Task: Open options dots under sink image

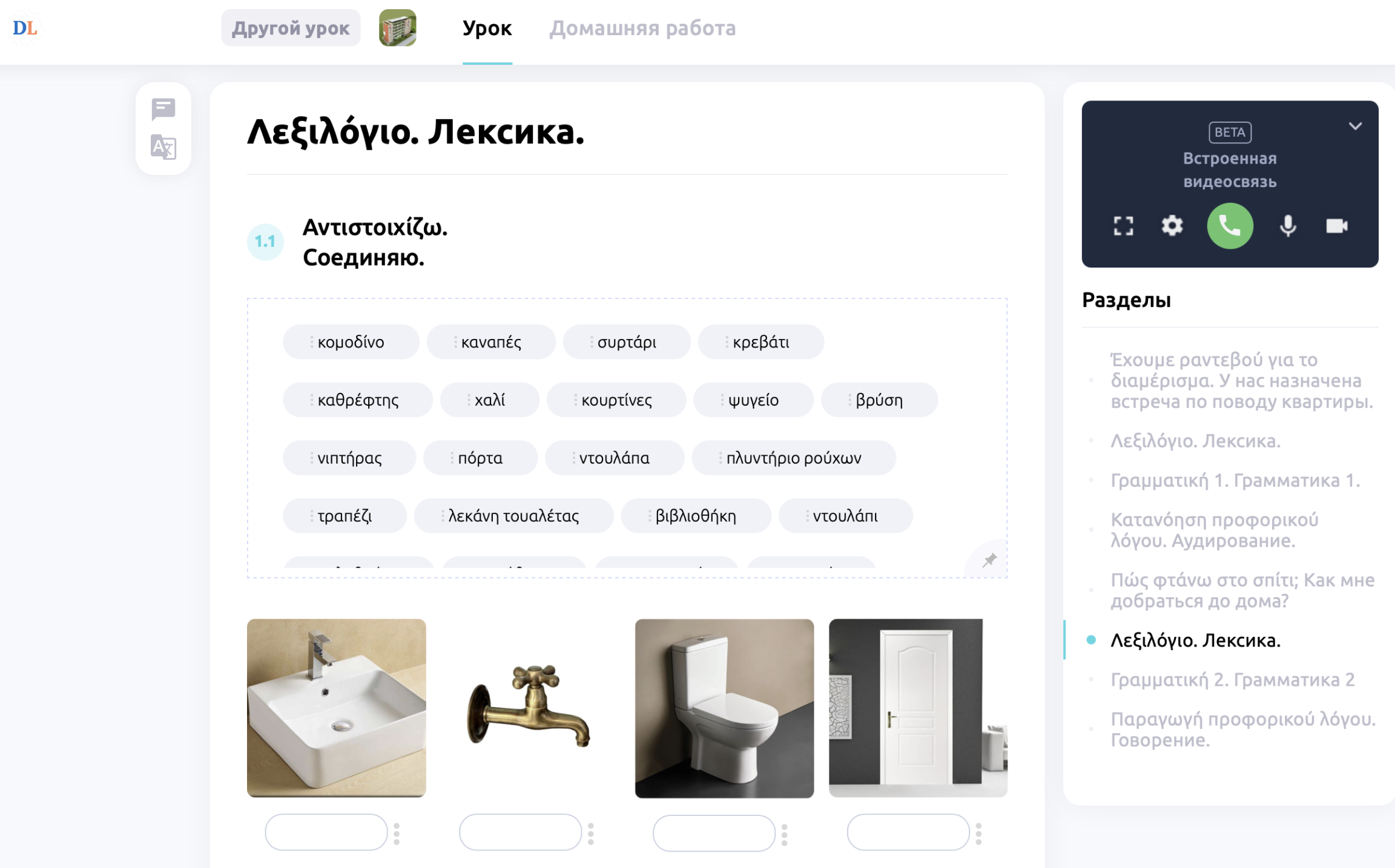Action: click(397, 833)
